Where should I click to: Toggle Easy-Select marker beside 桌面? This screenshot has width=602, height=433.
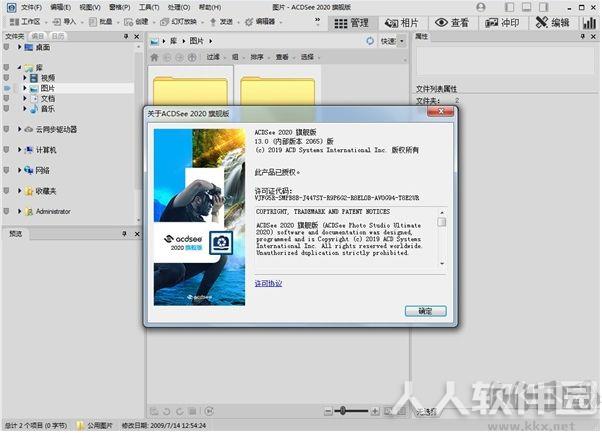point(6,47)
